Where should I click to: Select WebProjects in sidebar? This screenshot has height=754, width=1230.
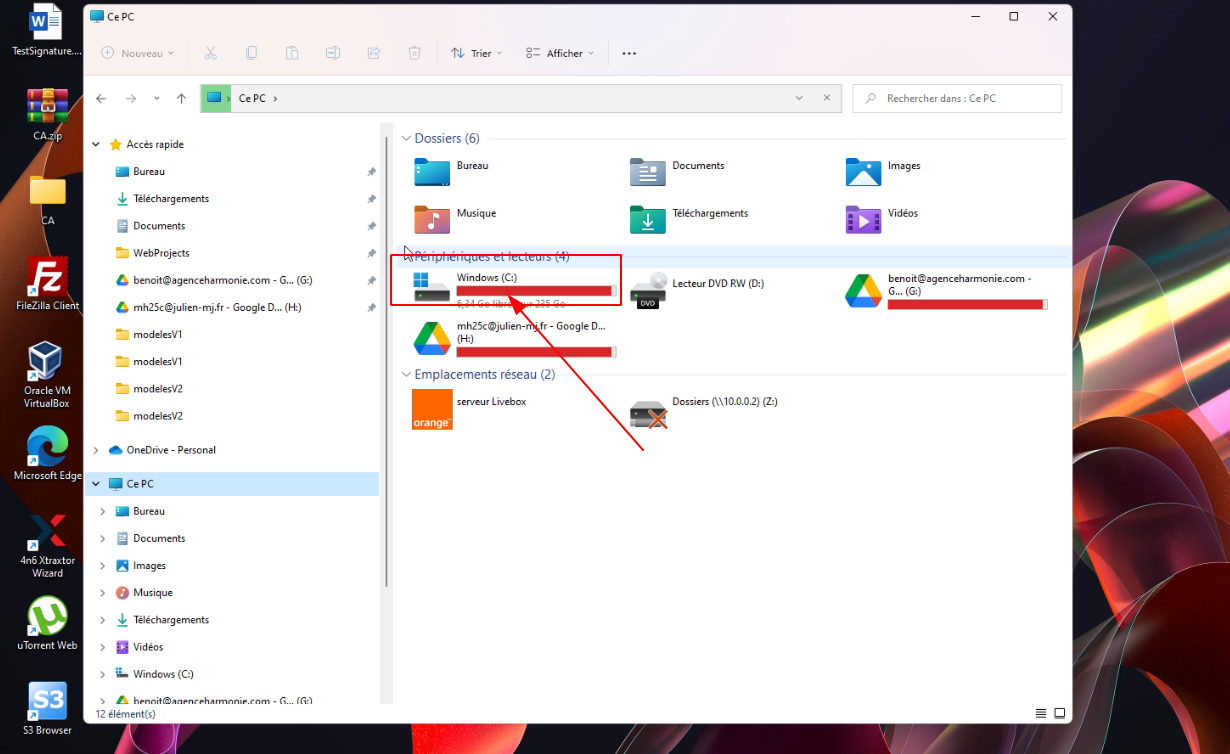tap(161, 253)
